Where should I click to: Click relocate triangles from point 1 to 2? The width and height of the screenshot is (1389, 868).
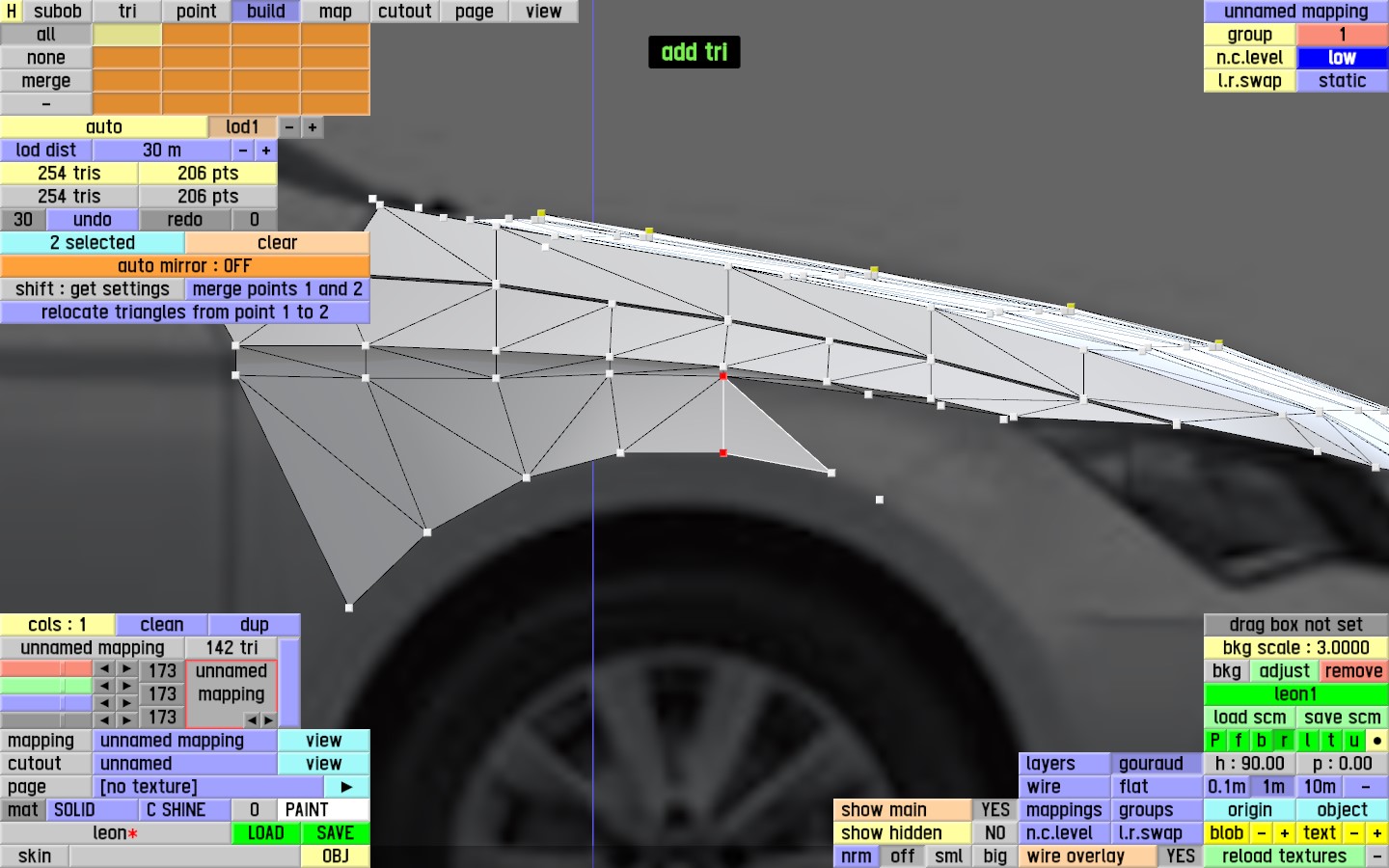pos(185,312)
